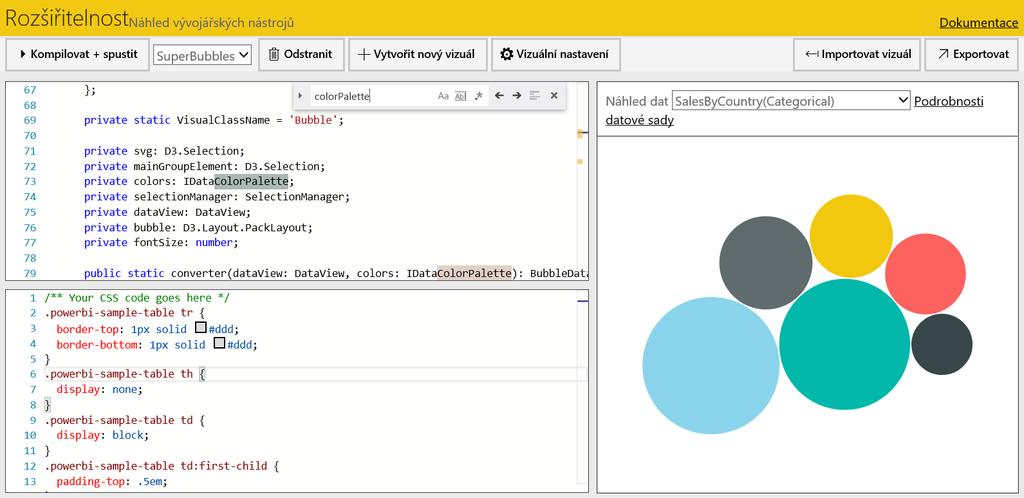
Task: Click 'fontSize: number' on line 77
Action: 185,242
